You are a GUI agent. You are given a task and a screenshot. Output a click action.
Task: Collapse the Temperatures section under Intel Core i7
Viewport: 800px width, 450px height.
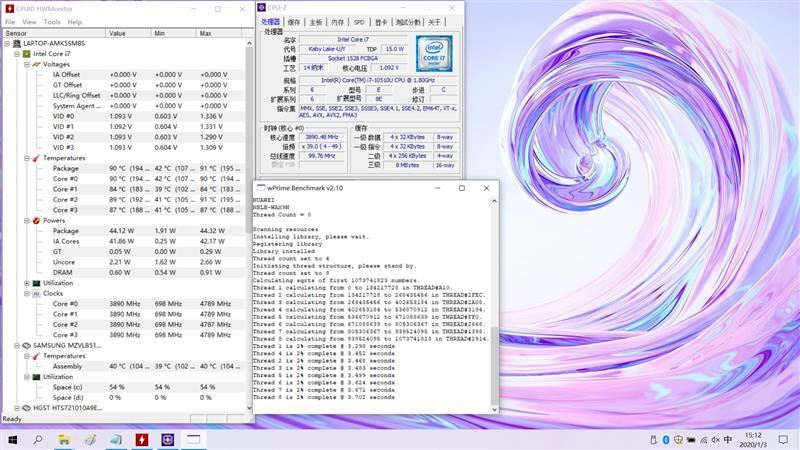point(27,158)
